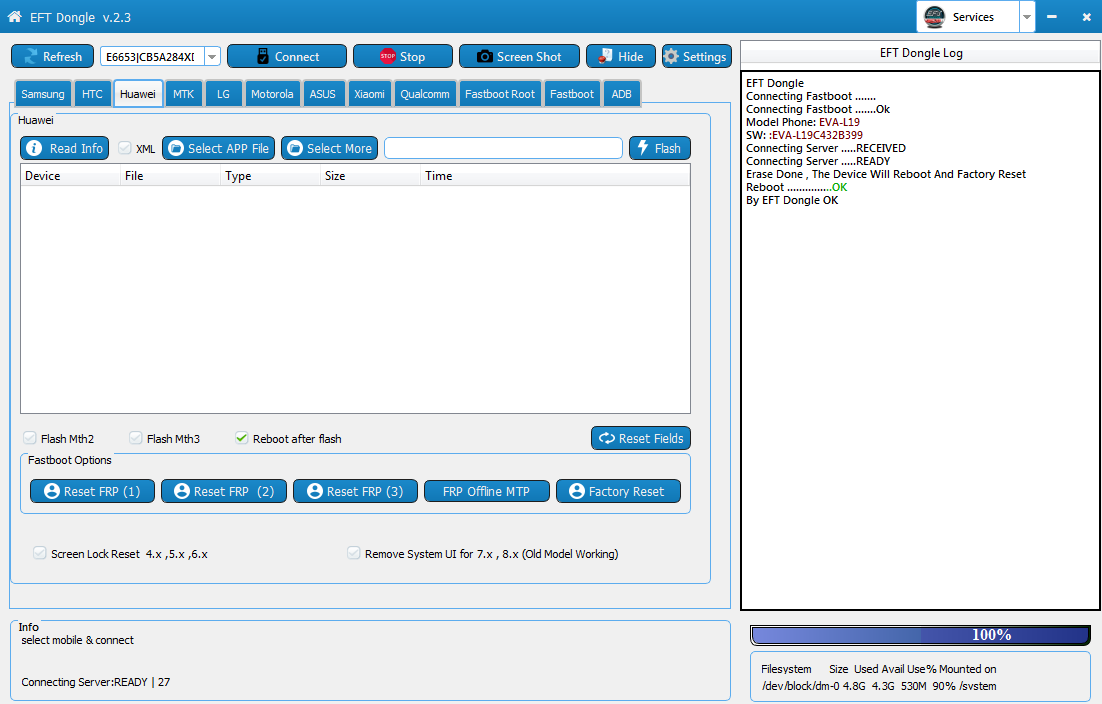
Task: Minimize the EFT Dongle window
Action: pos(1051,17)
